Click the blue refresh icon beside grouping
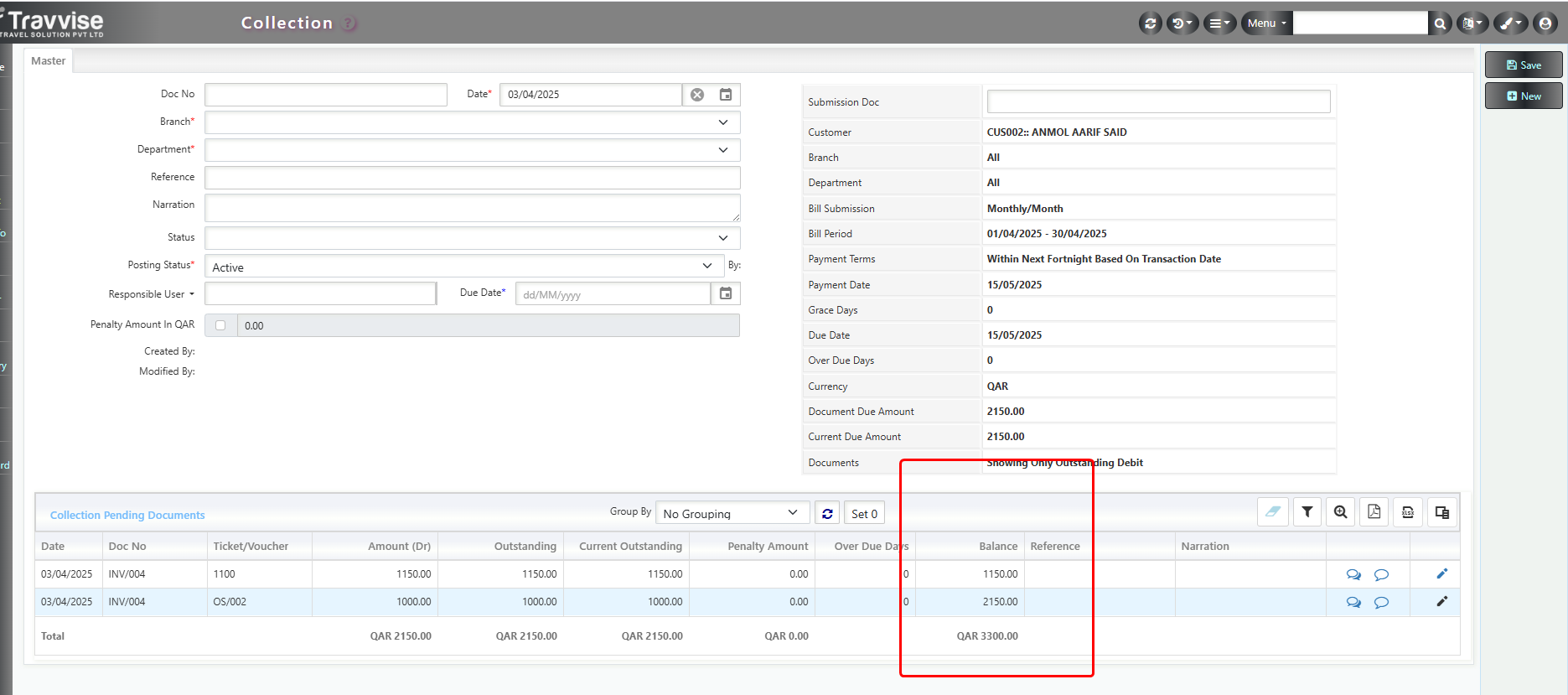This screenshot has height=695, width=1568. [827, 514]
